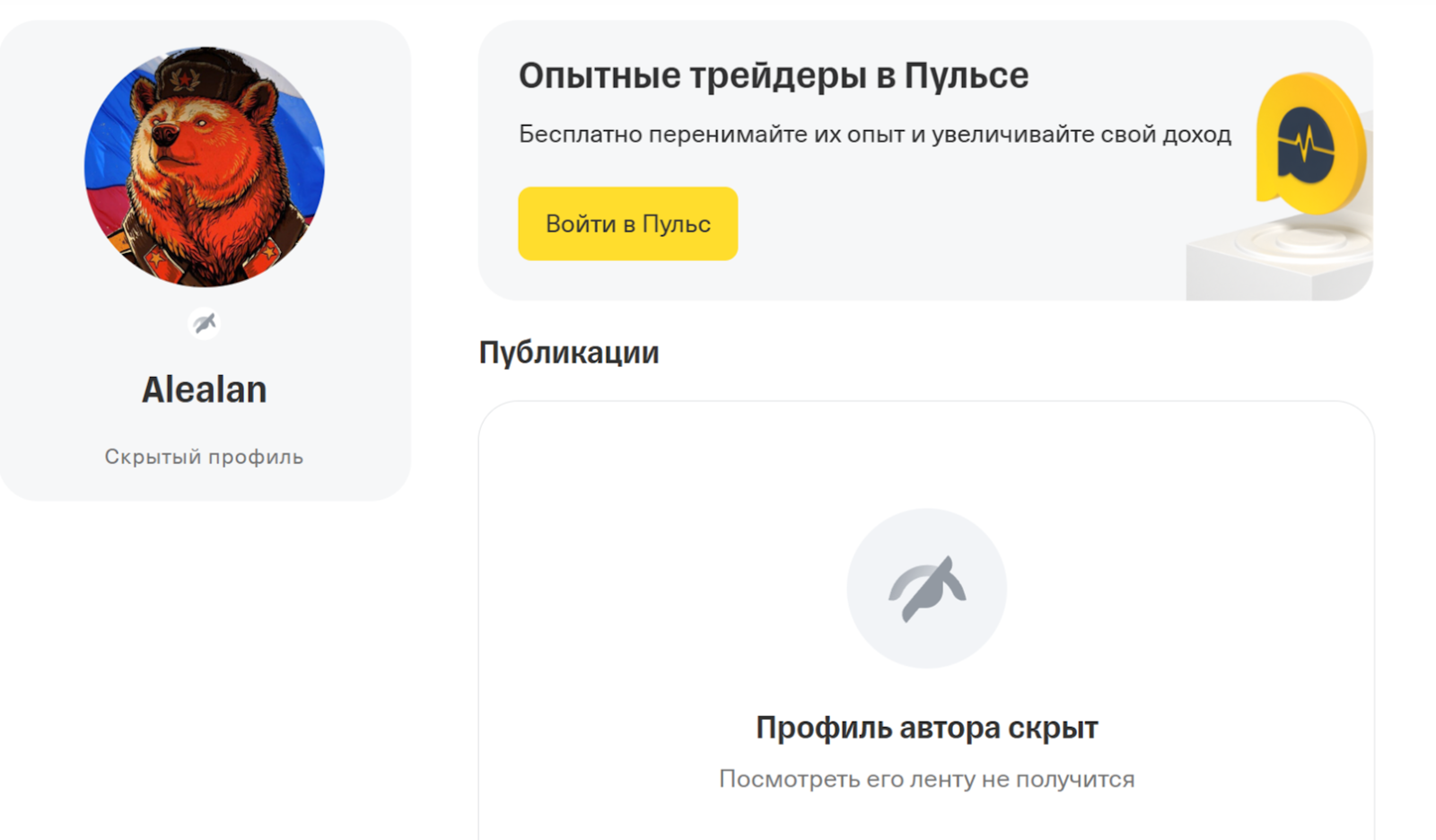Click the word "доход" in banner subtitle
The width and height of the screenshot is (1436, 840).
point(1196,135)
